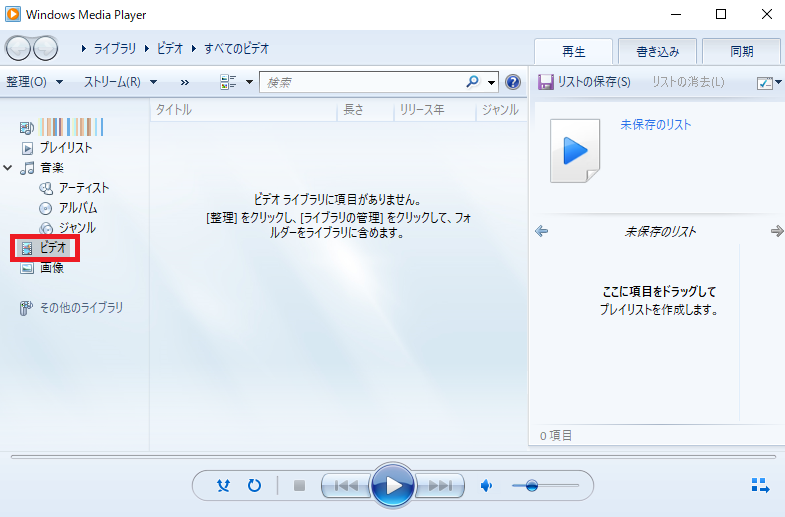Go to next list with right arrow
785x517 pixels.
pyautogui.click(x=777, y=231)
